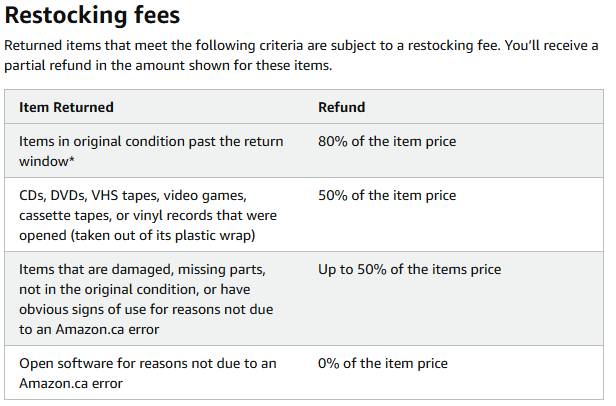Select the CDs, DVDs, VHS tapes description cell
This screenshot has width=616, height=406.
[x=148, y=215]
